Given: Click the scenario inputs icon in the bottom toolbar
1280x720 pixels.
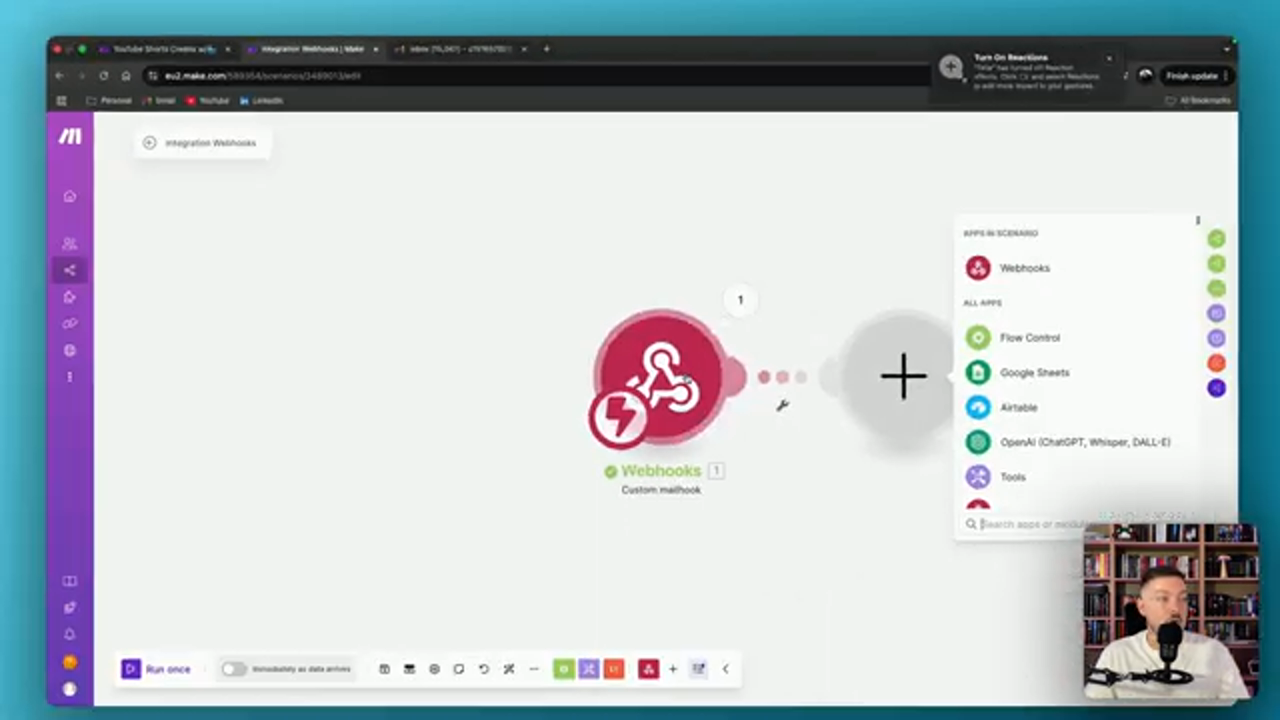Looking at the screenshot, I should pos(409,669).
